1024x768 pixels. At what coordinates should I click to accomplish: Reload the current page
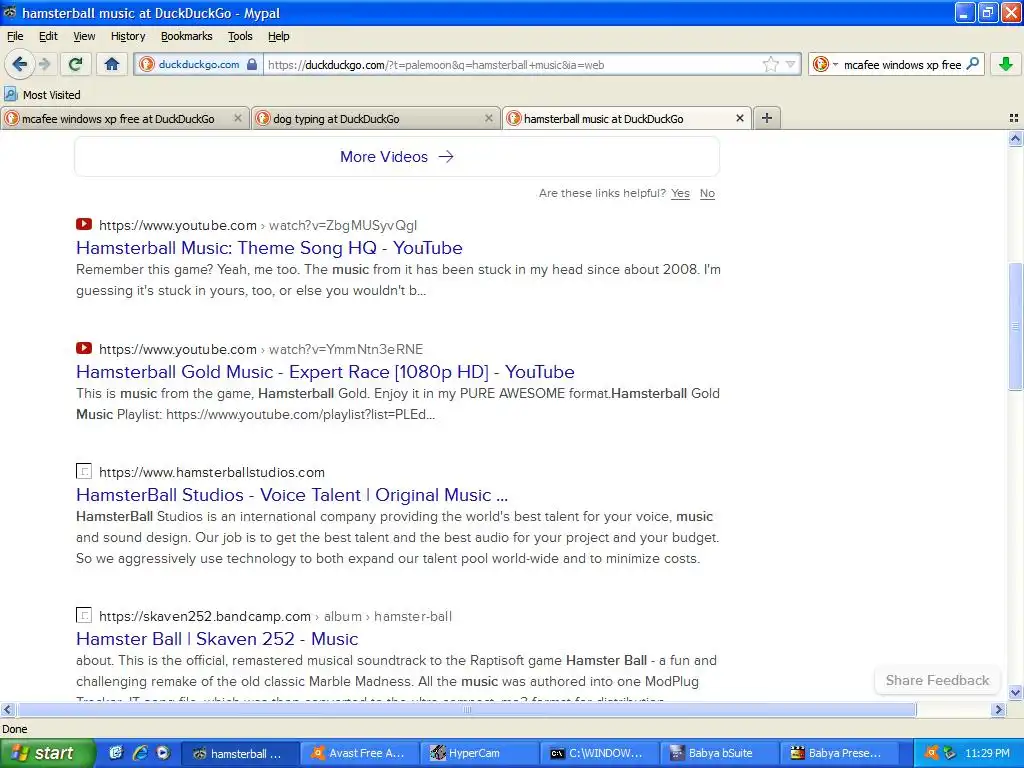click(76, 64)
